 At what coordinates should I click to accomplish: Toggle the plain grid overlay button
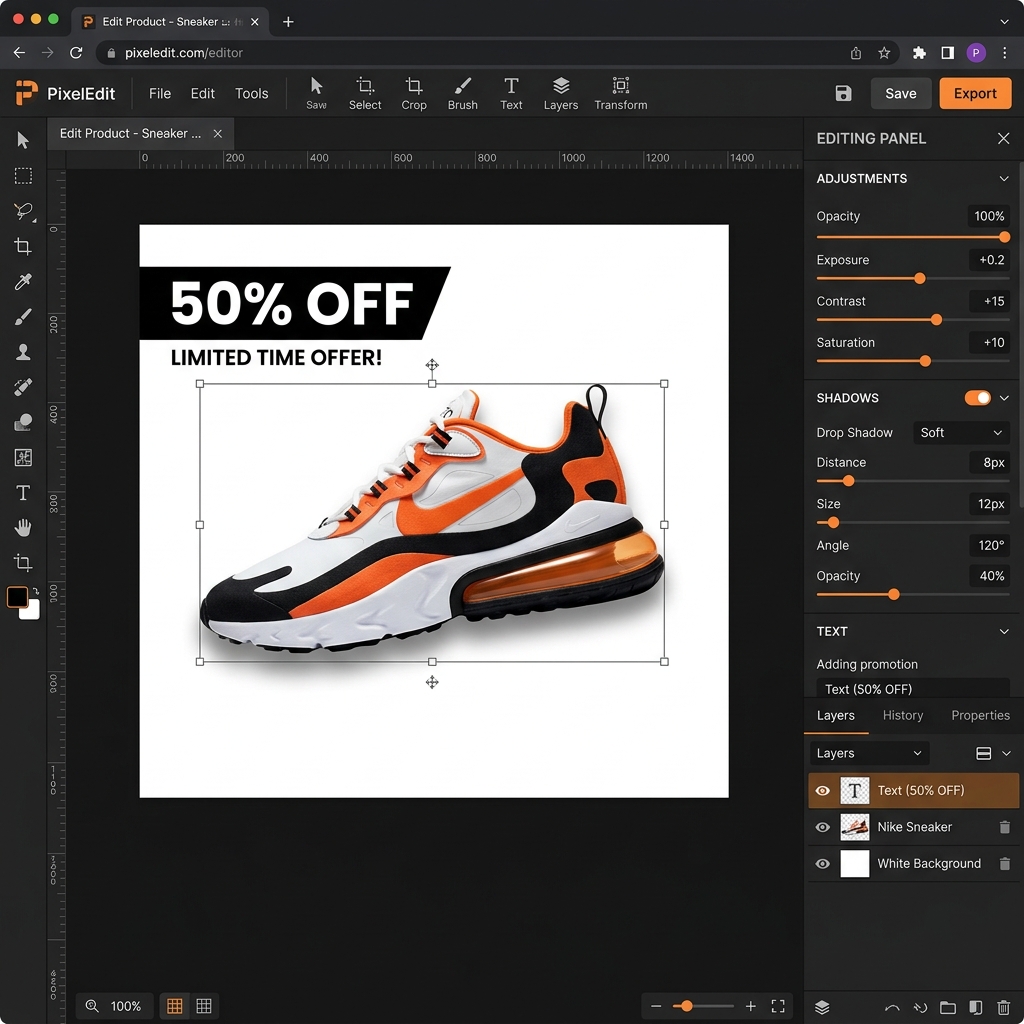204,1006
